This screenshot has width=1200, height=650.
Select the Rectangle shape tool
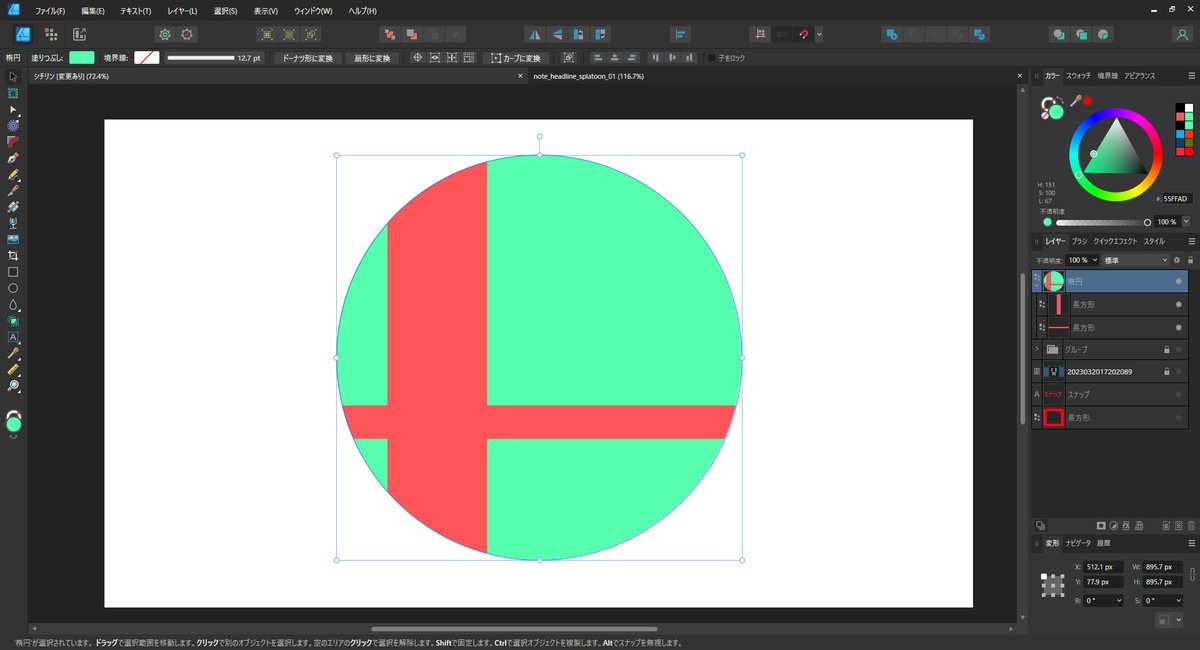point(13,272)
